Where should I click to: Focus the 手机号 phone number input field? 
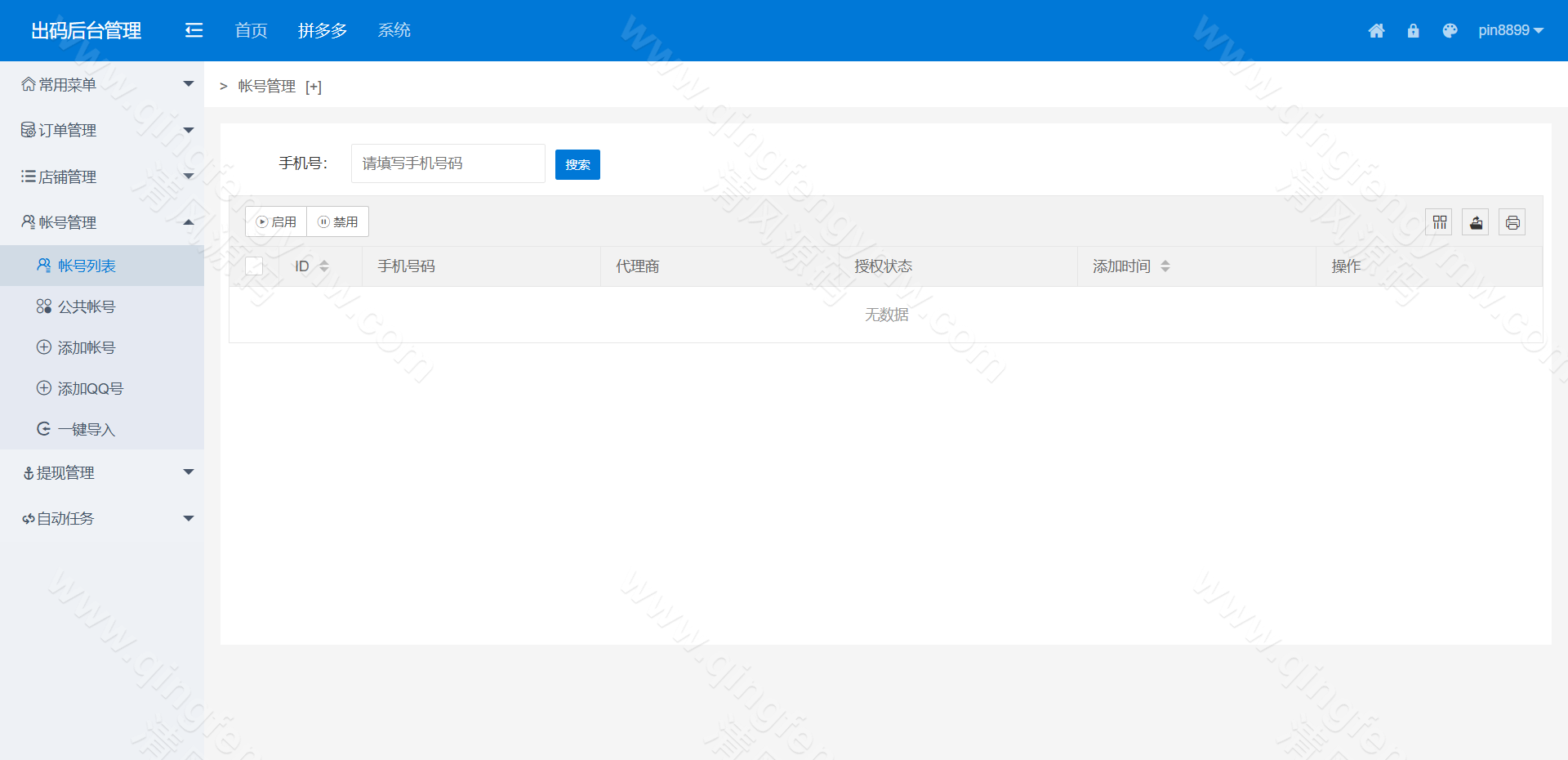[448, 163]
